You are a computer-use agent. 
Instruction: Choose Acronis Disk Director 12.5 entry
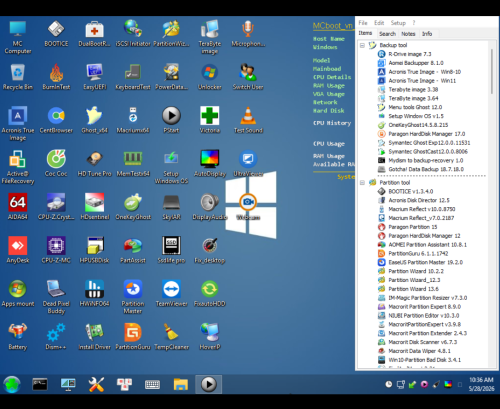click(x=419, y=200)
